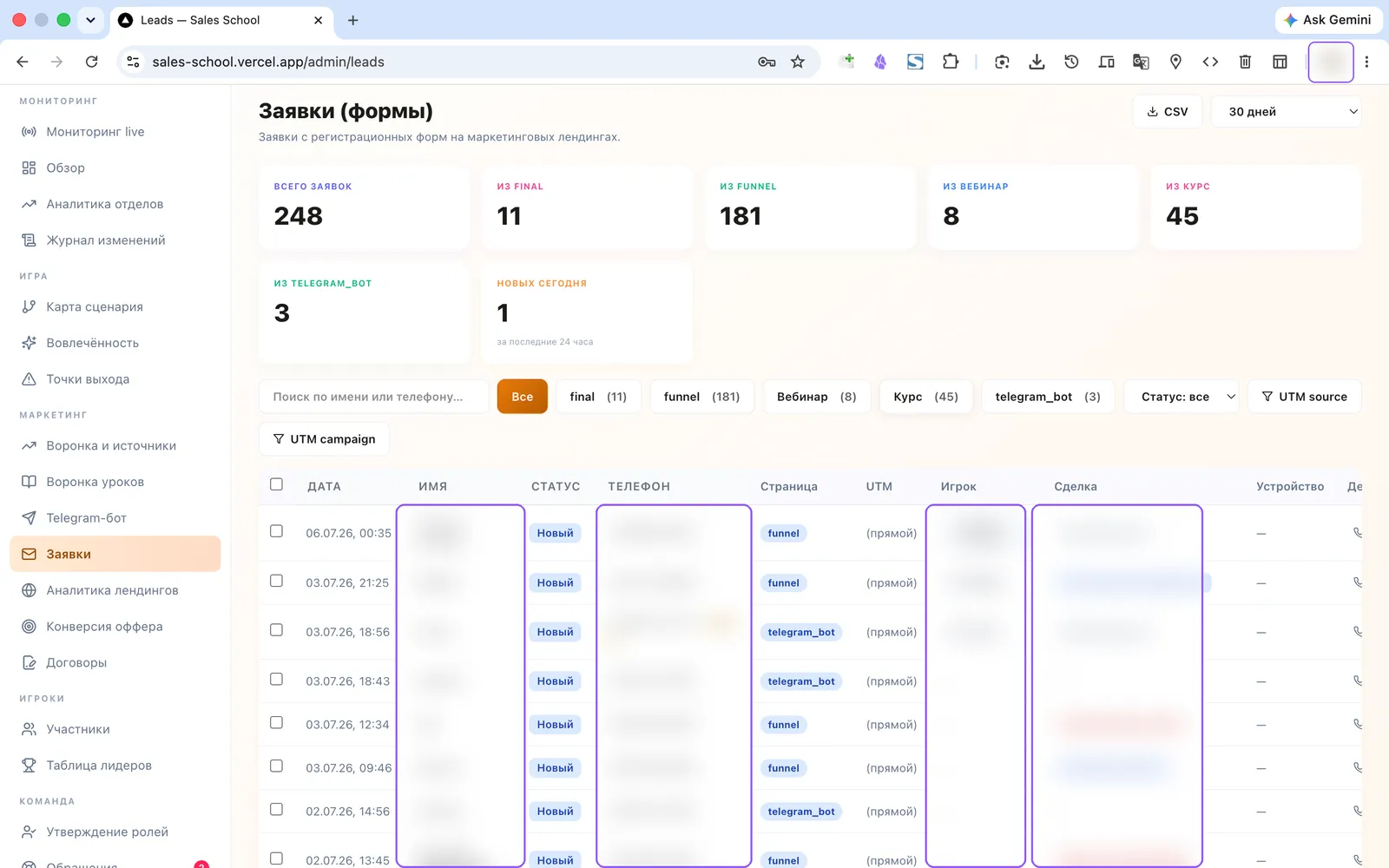Screen dimensions: 1389x868
Task: Sort by ИМЯ column header
Action: click(433, 487)
